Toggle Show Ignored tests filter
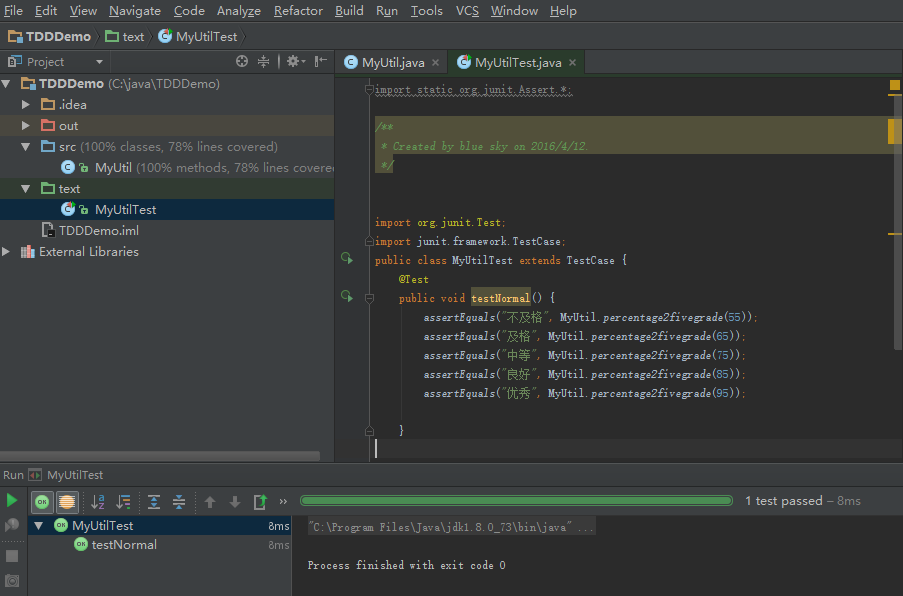 [x=67, y=502]
